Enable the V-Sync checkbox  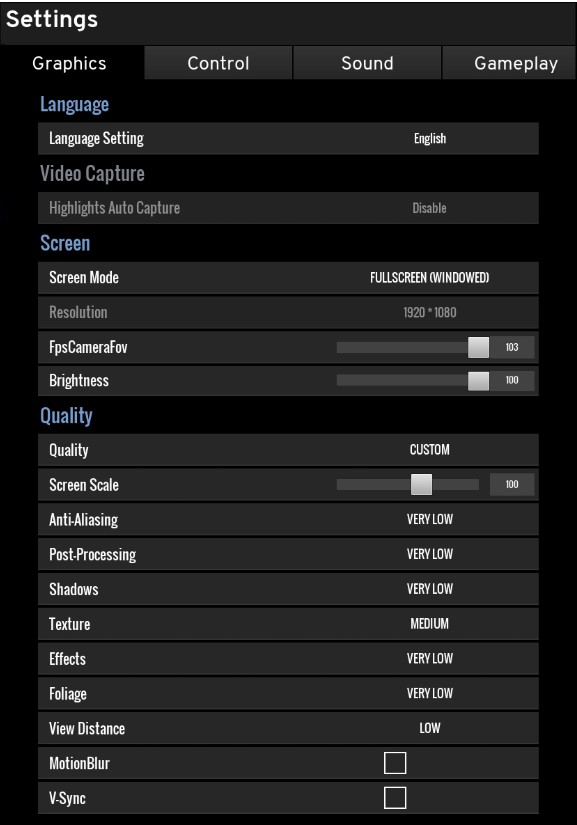click(x=395, y=798)
